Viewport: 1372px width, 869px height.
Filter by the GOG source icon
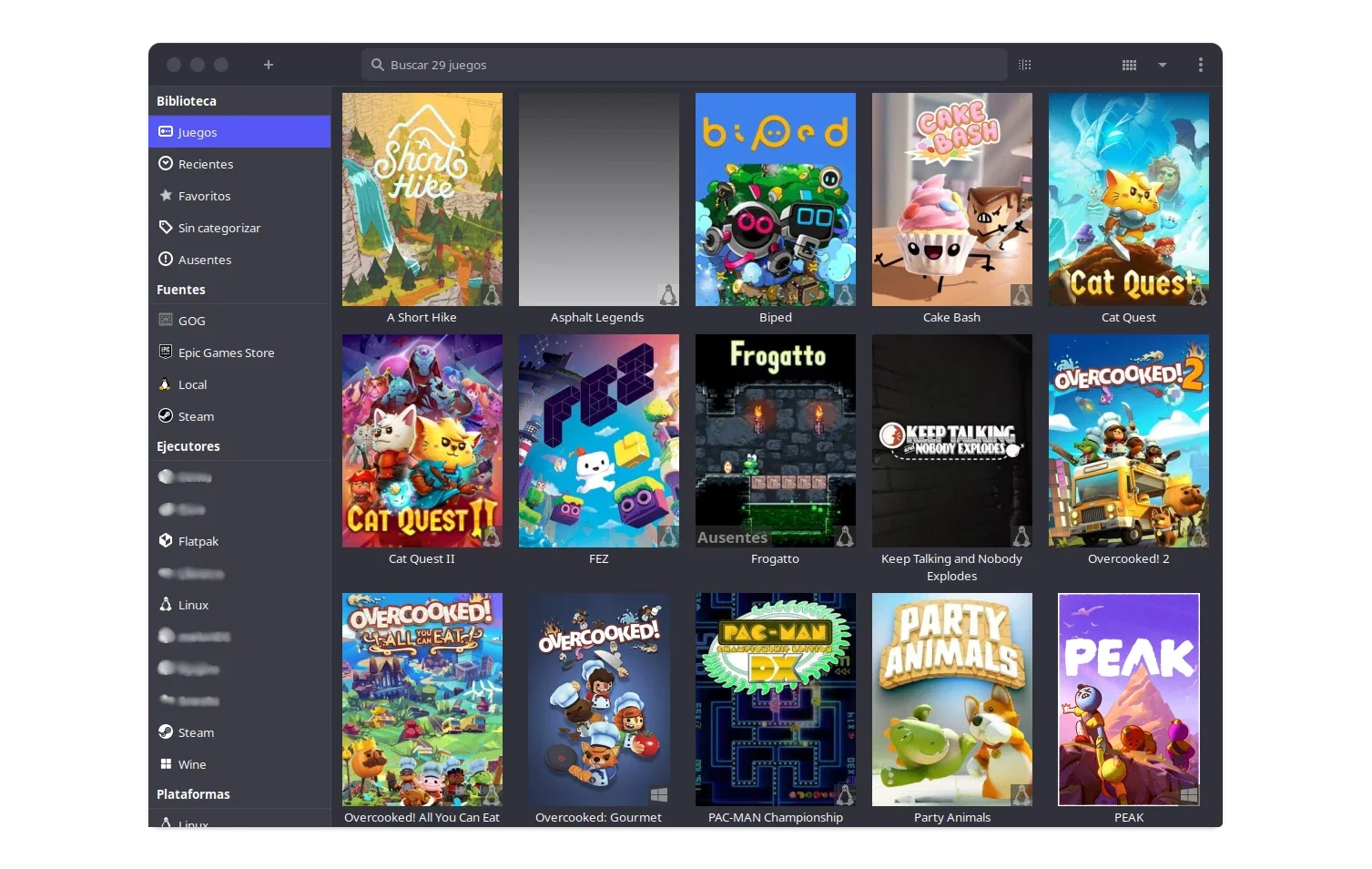pos(166,320)
